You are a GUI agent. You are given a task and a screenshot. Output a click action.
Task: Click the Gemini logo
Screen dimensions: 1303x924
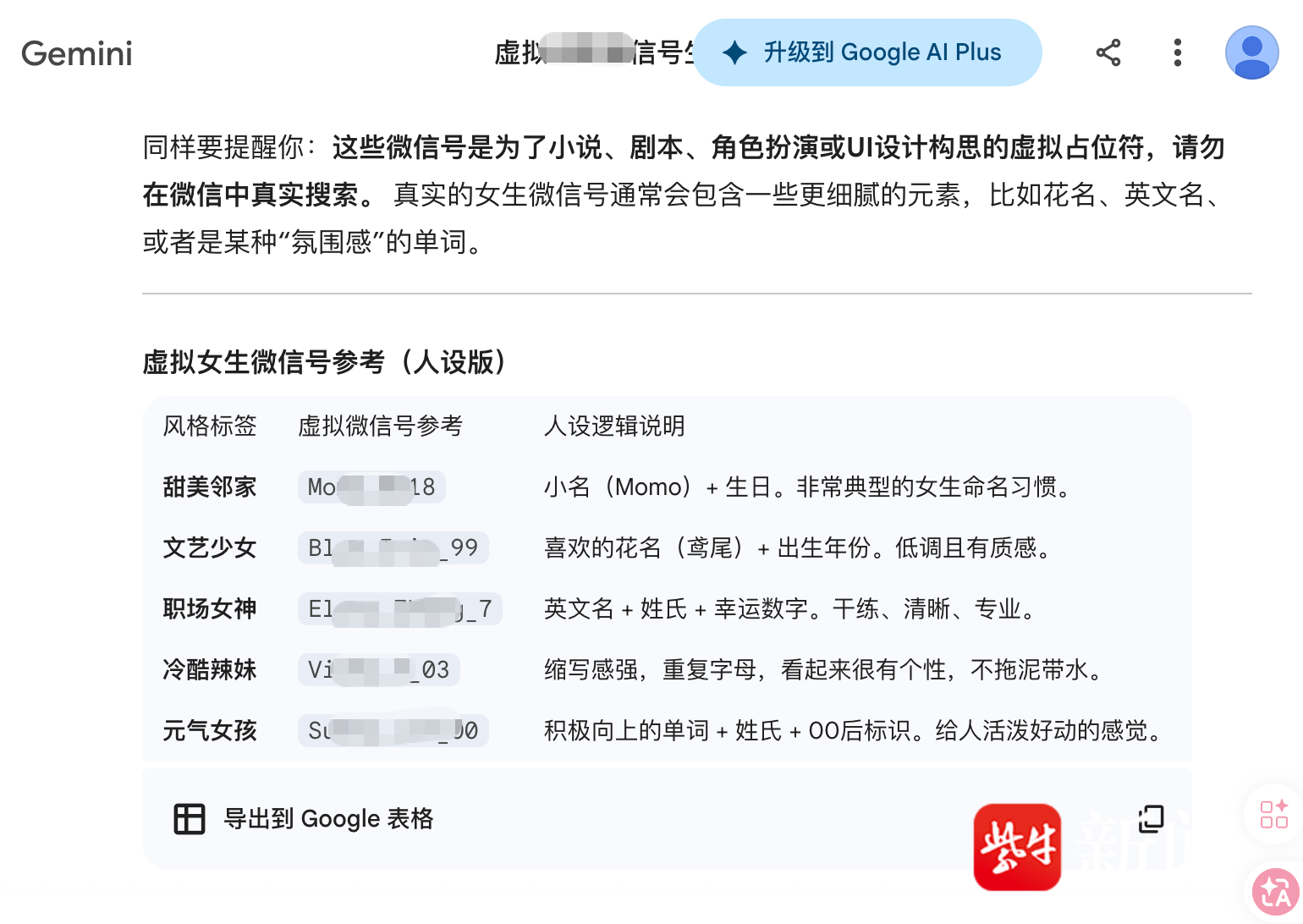point(77,53)
